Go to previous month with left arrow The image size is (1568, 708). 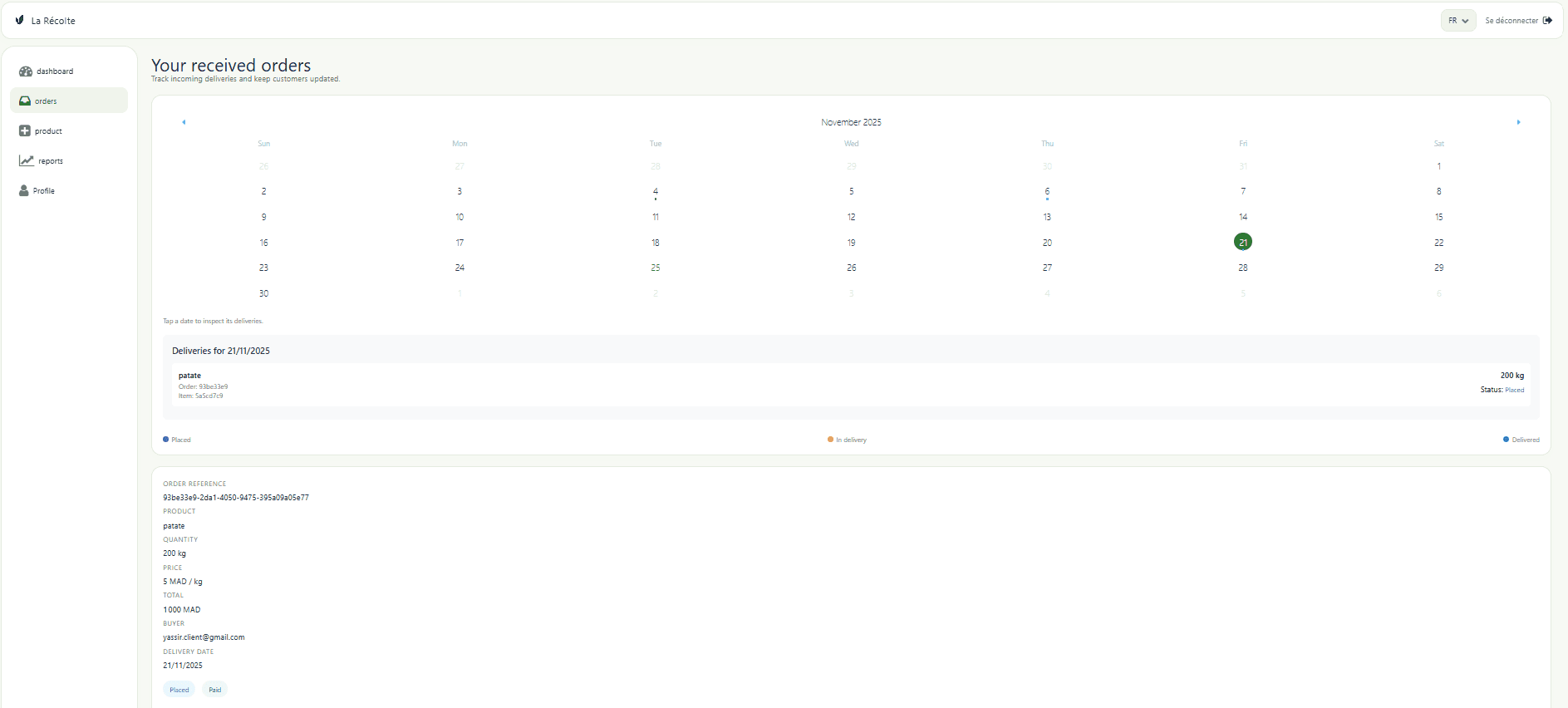(x=184, y=122)
